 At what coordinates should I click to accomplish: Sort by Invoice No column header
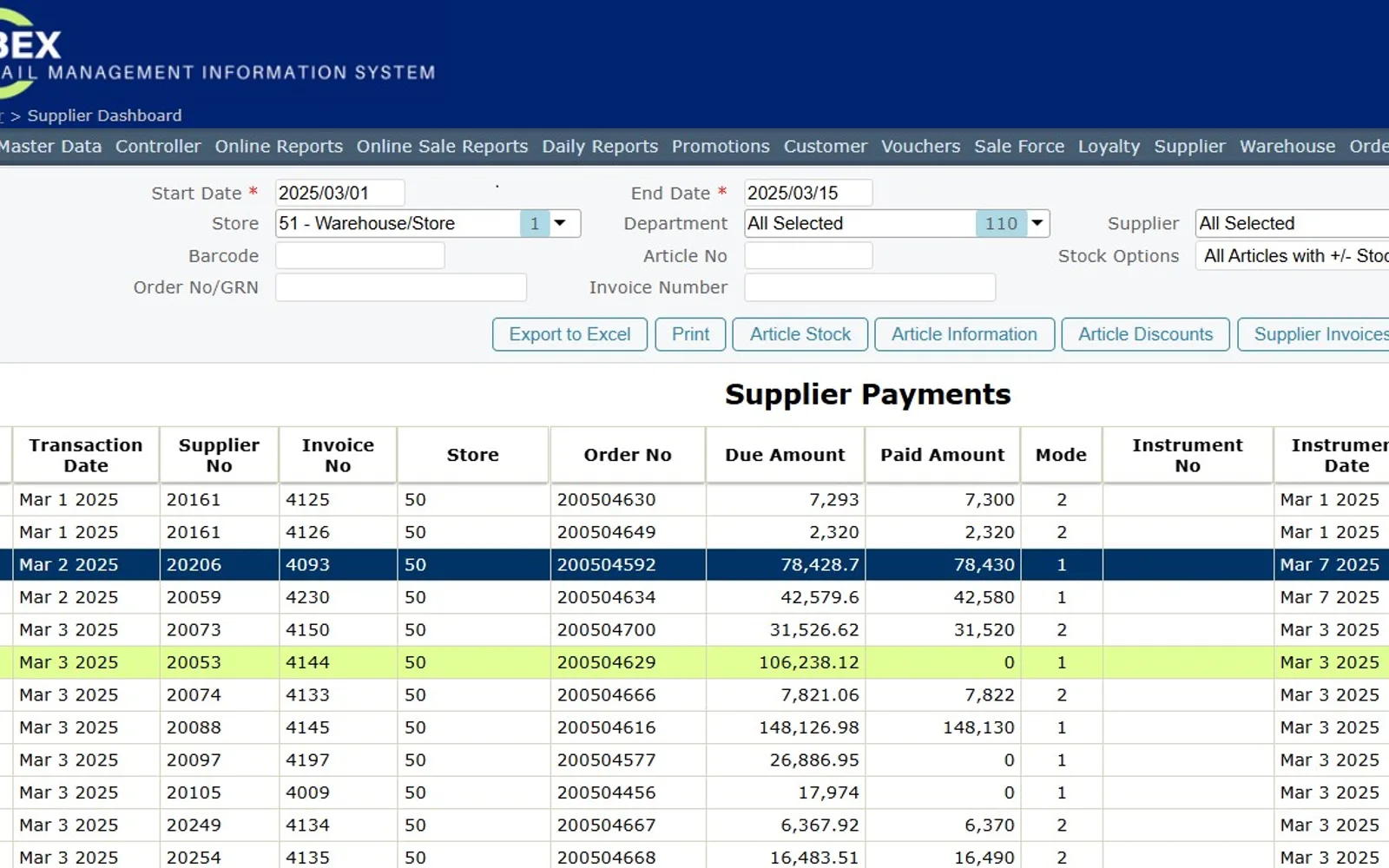click(338, 455)
